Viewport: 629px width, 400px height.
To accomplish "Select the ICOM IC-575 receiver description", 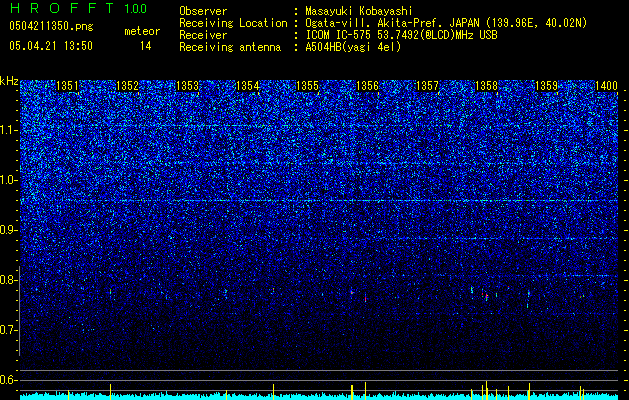I will (402, 35).
